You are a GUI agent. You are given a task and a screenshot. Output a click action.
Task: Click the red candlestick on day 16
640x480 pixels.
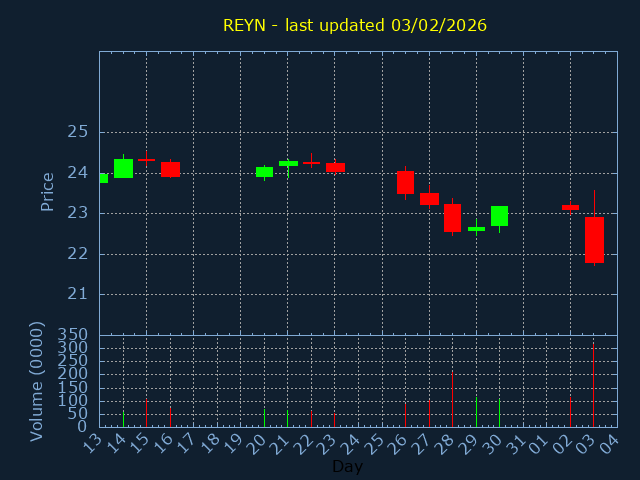(170, 169)
